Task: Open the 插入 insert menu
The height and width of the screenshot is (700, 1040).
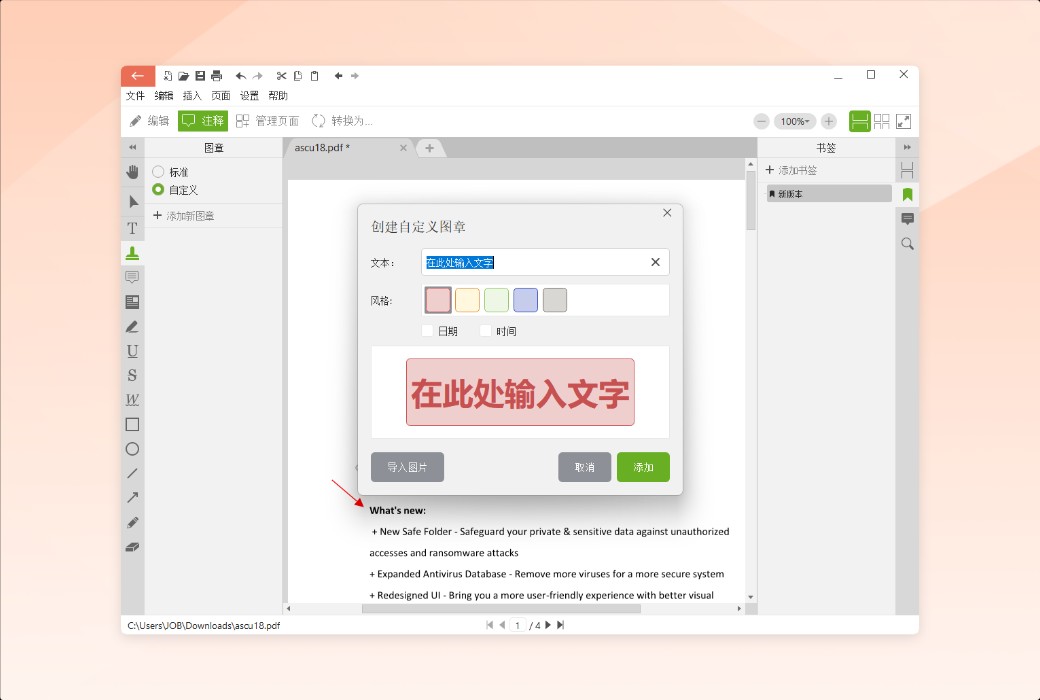Action: click(x=190, y=95)
